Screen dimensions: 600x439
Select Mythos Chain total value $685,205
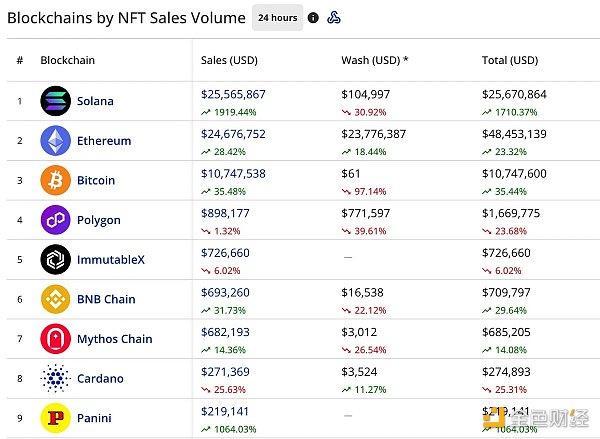tap(506, 332)
